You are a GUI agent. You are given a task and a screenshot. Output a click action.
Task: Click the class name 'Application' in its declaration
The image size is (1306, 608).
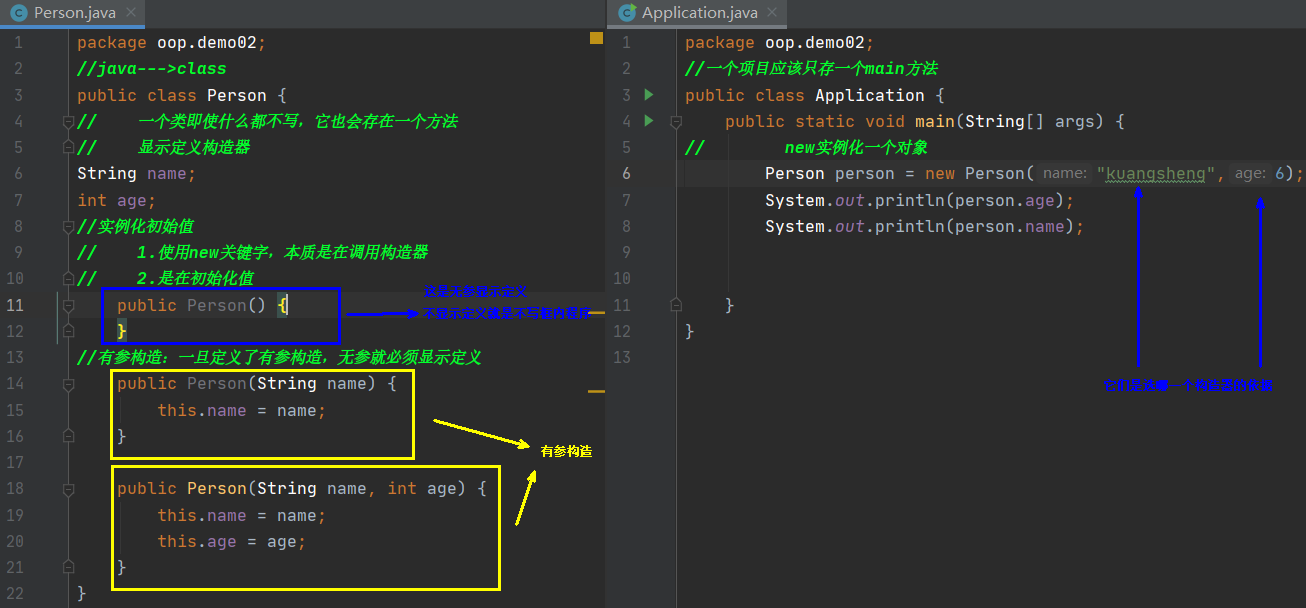(870, 96)
